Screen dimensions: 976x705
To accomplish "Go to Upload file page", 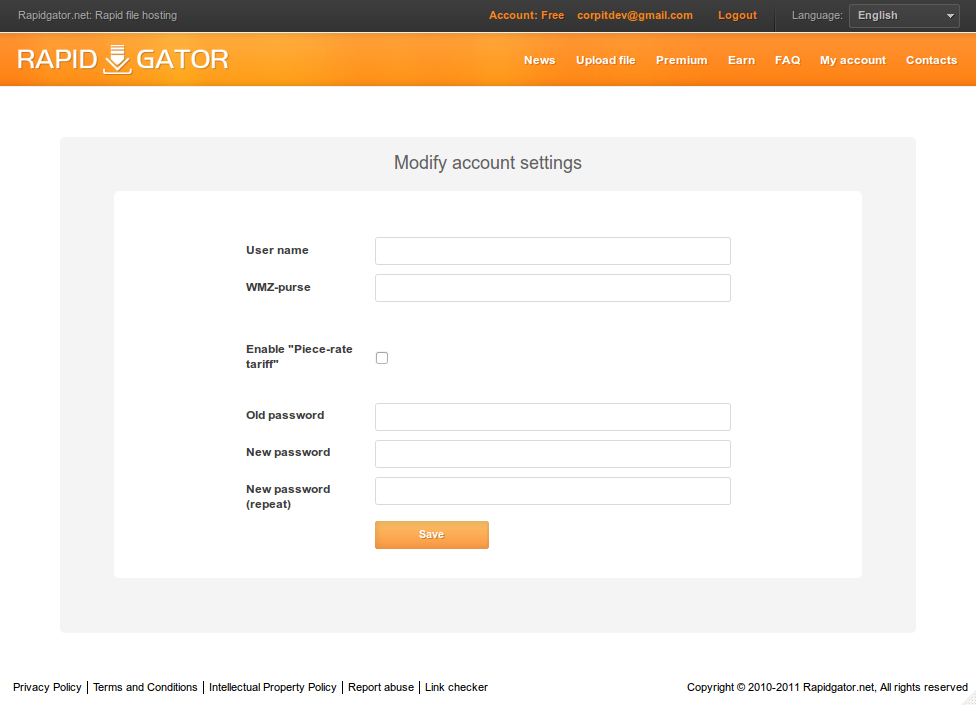I will [605, 60].
